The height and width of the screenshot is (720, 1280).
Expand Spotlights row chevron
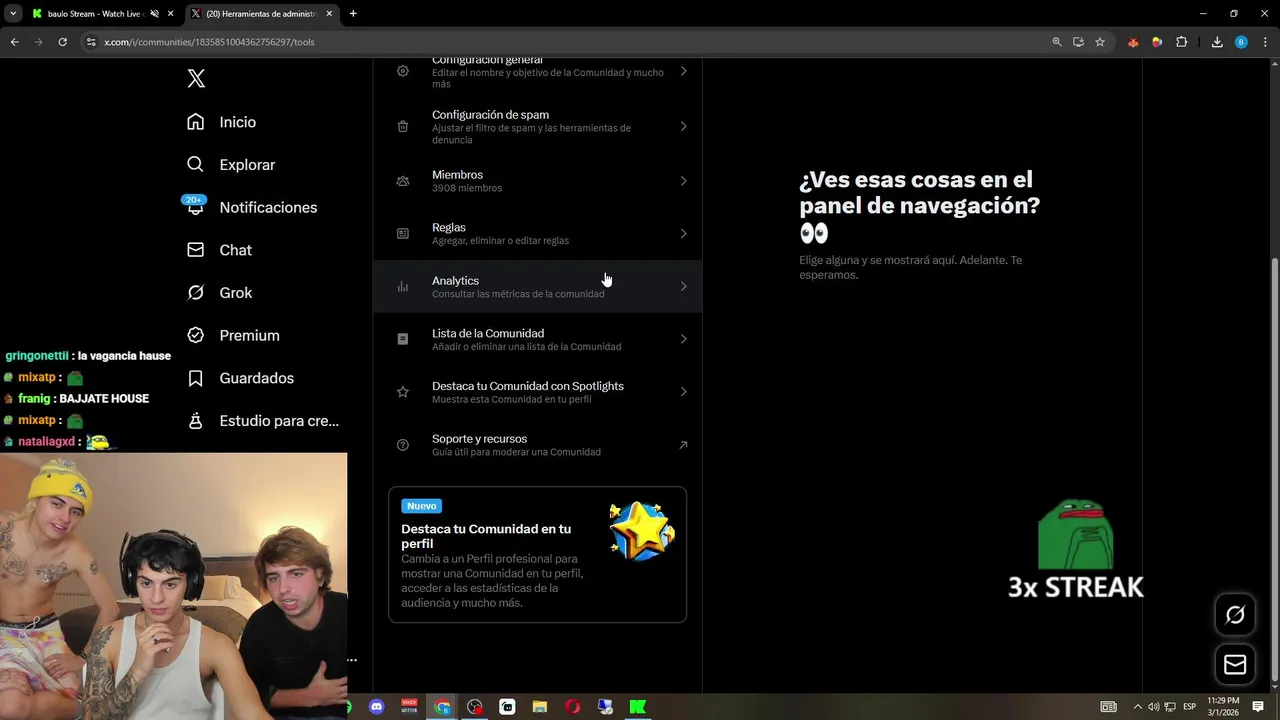(x=683, y=392)
